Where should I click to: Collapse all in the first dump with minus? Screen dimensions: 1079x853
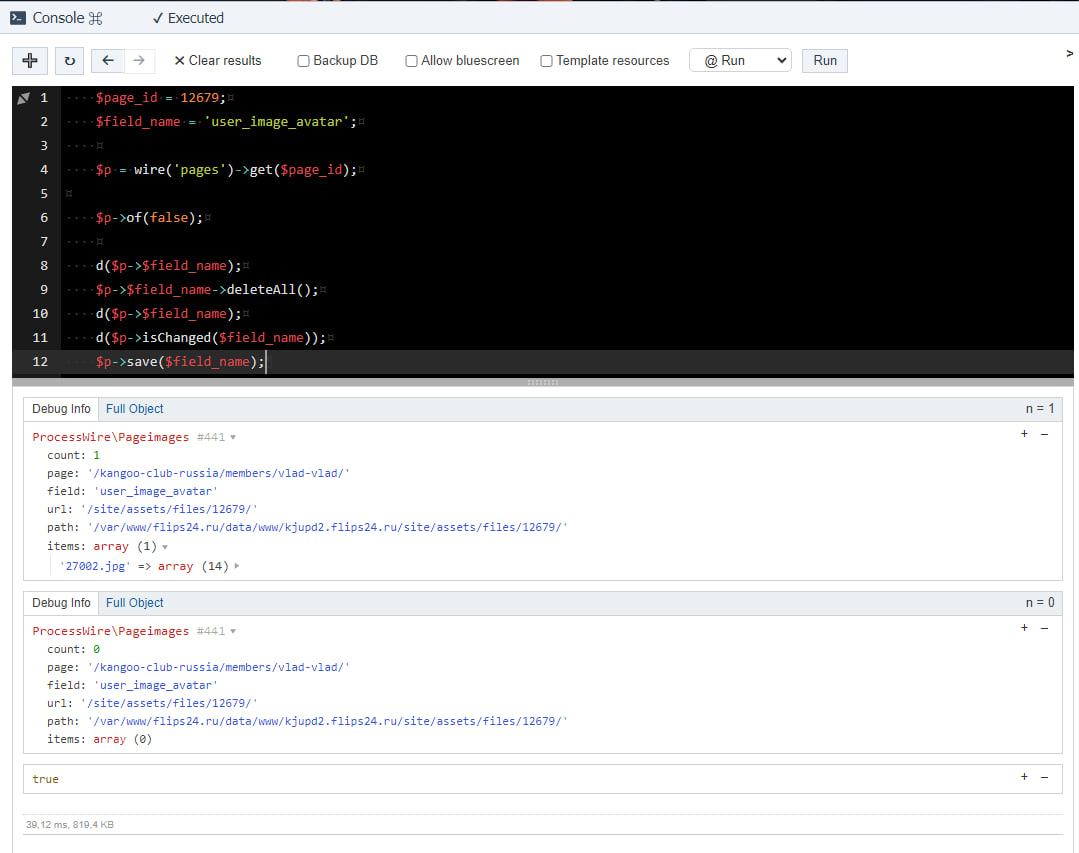1044,433
